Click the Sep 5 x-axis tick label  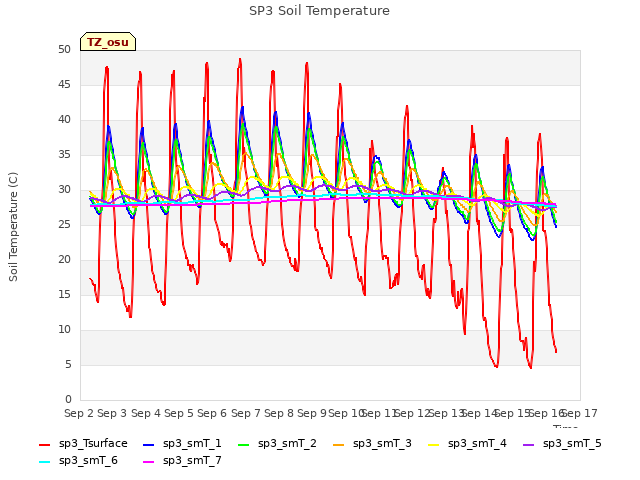click(x=179, y=413)
